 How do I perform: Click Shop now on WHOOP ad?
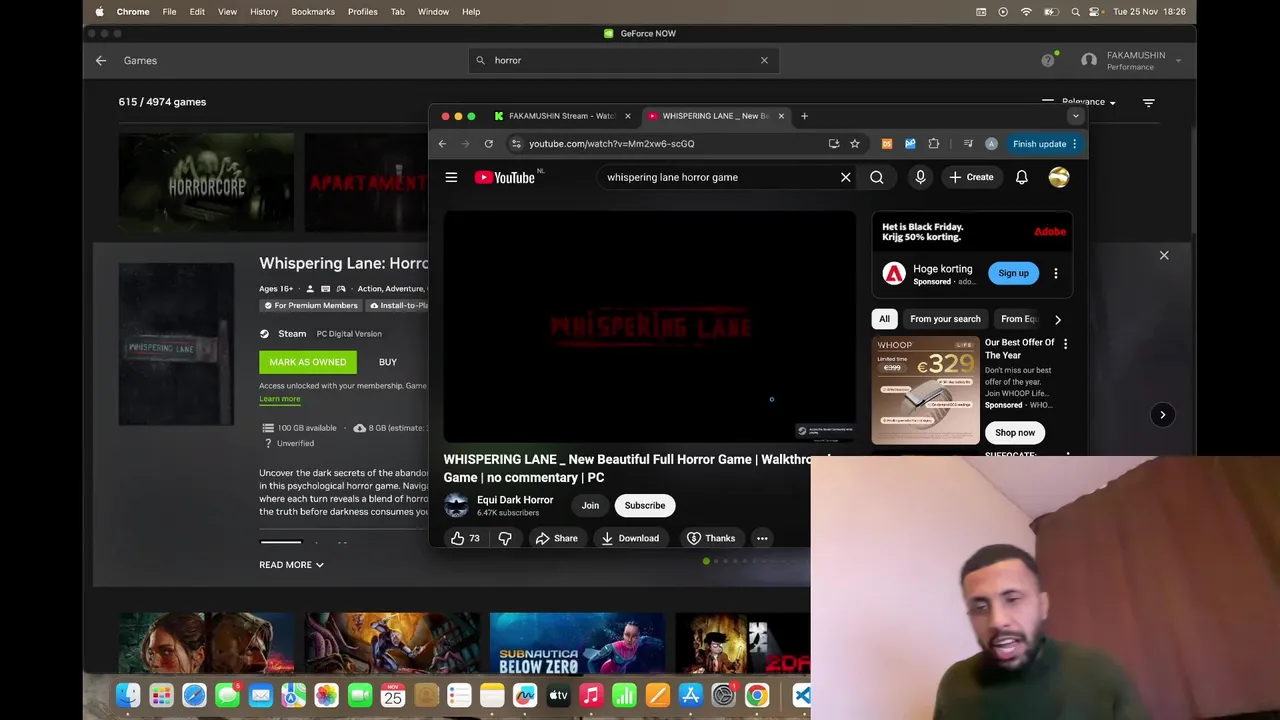point(1015,433)
